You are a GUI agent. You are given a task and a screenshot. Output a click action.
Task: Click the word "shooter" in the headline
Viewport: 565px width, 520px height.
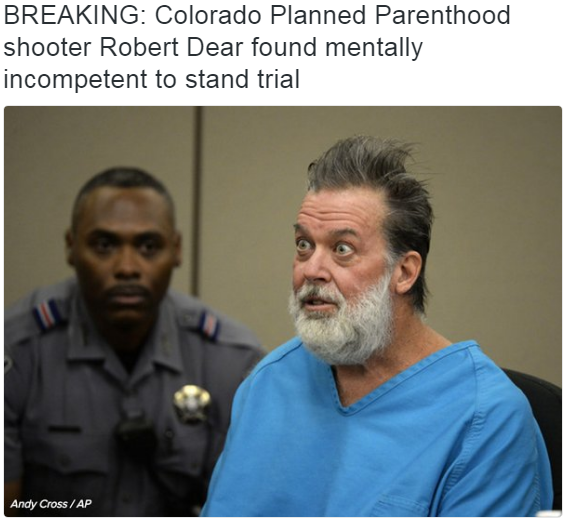point(47,47)
